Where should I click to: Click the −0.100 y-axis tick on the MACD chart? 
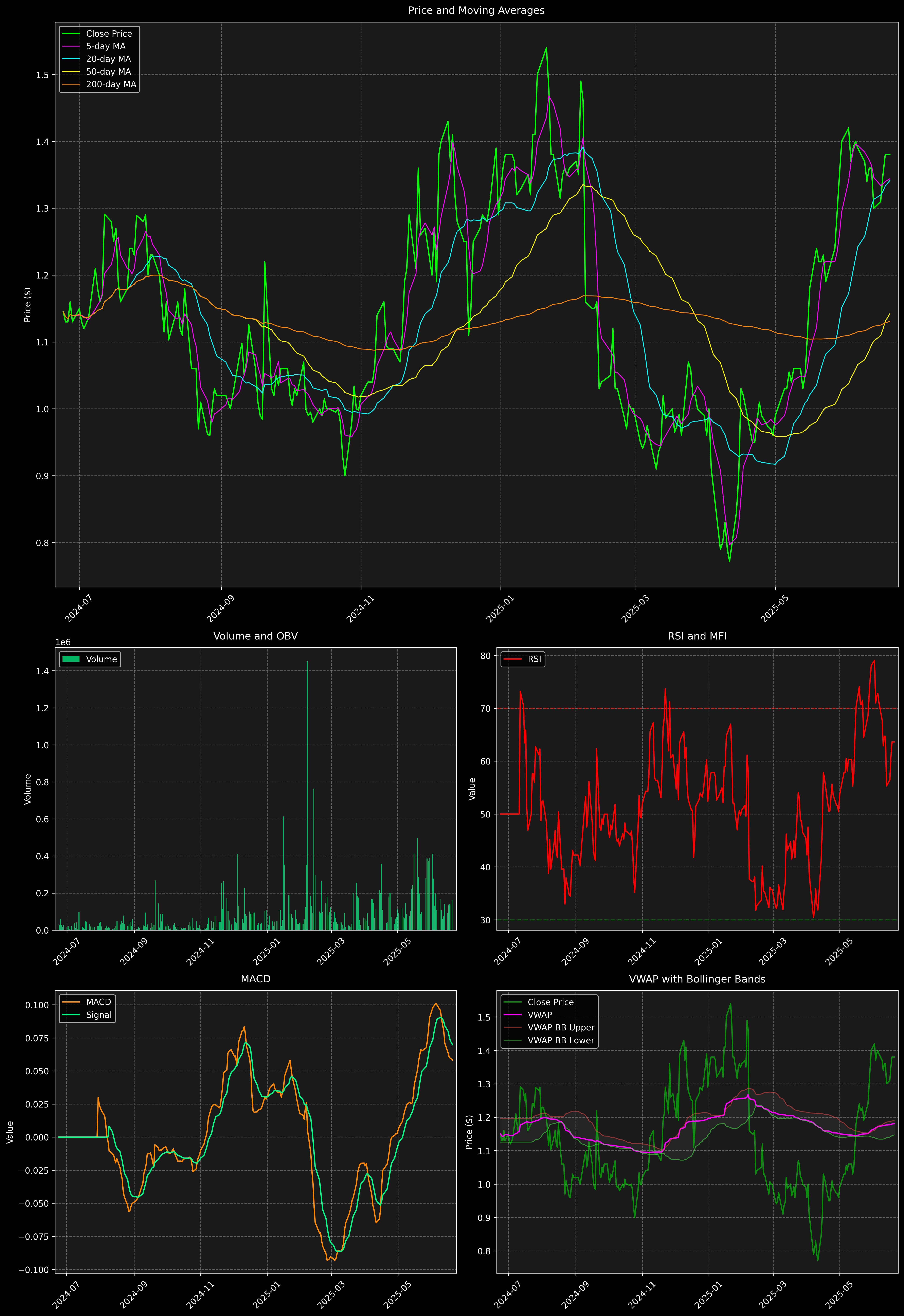[x=33, y=1269]
